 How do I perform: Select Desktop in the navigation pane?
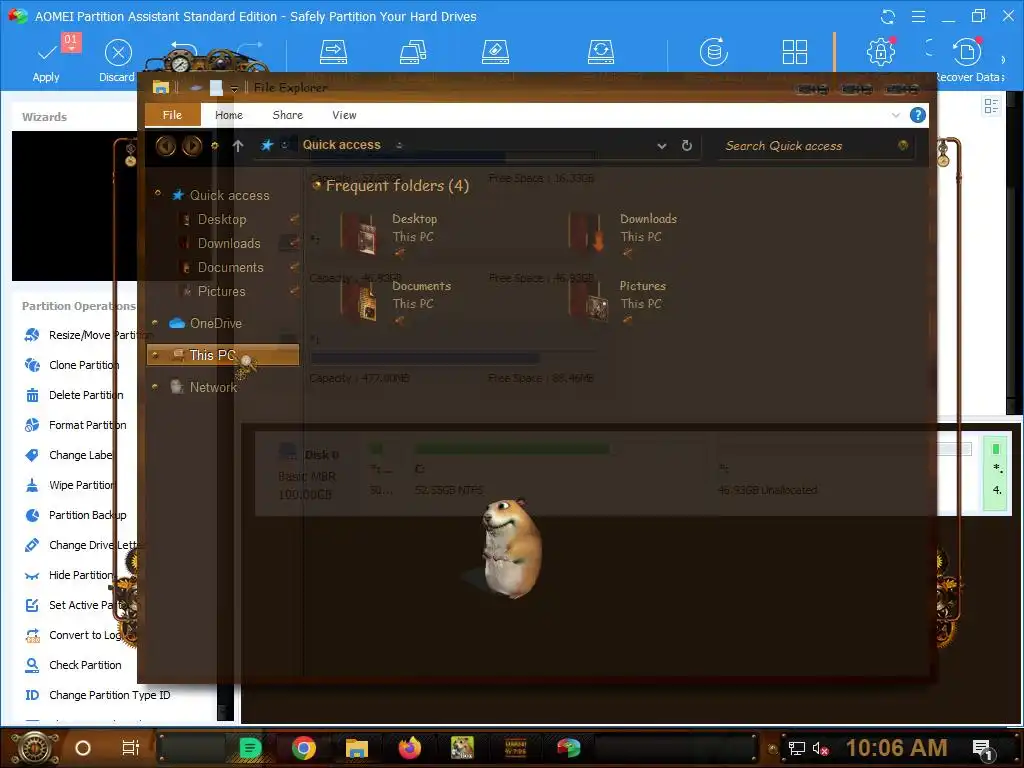pos(222,219)
